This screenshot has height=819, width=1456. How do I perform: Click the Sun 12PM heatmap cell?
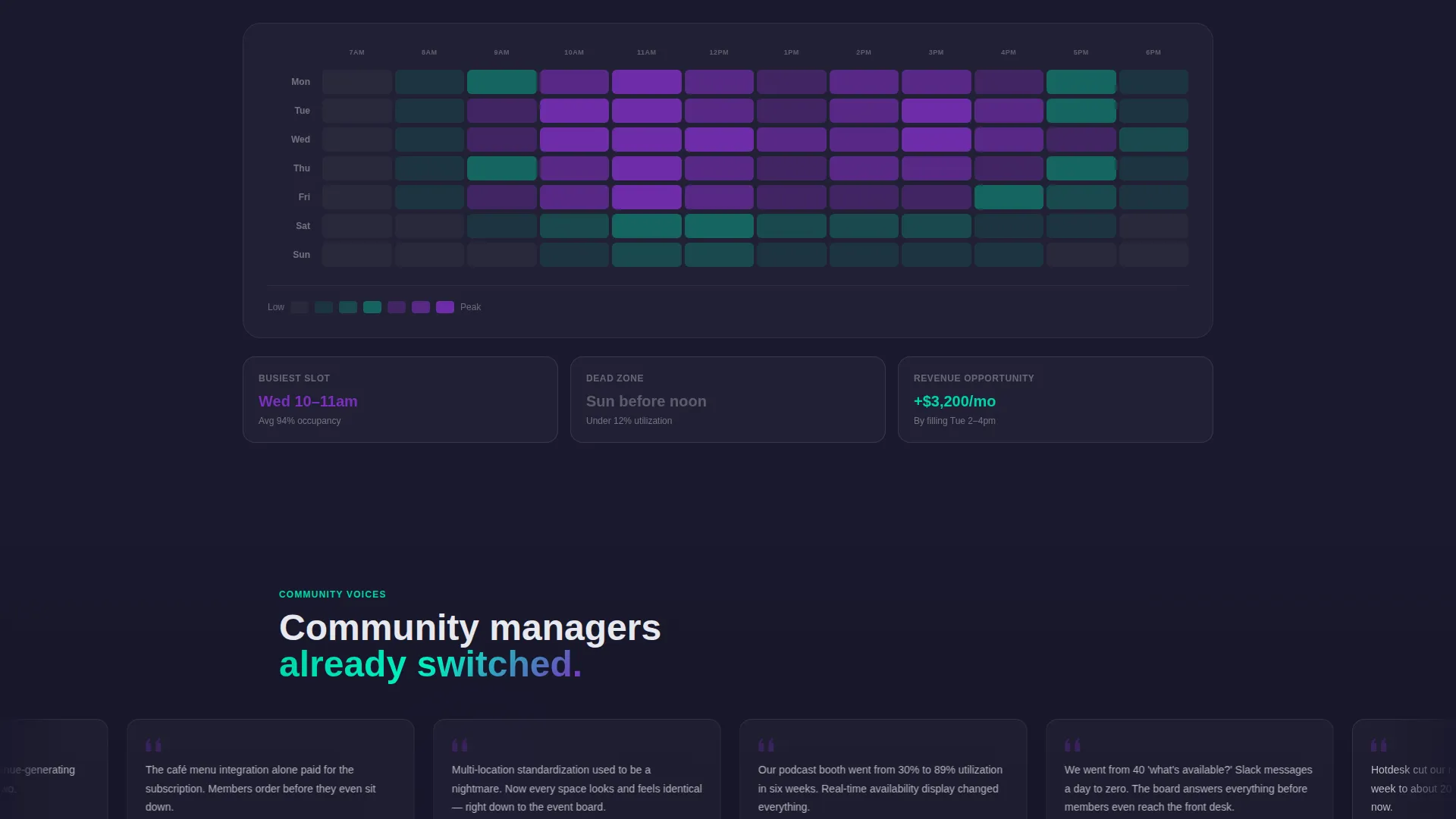click(719, 255)
